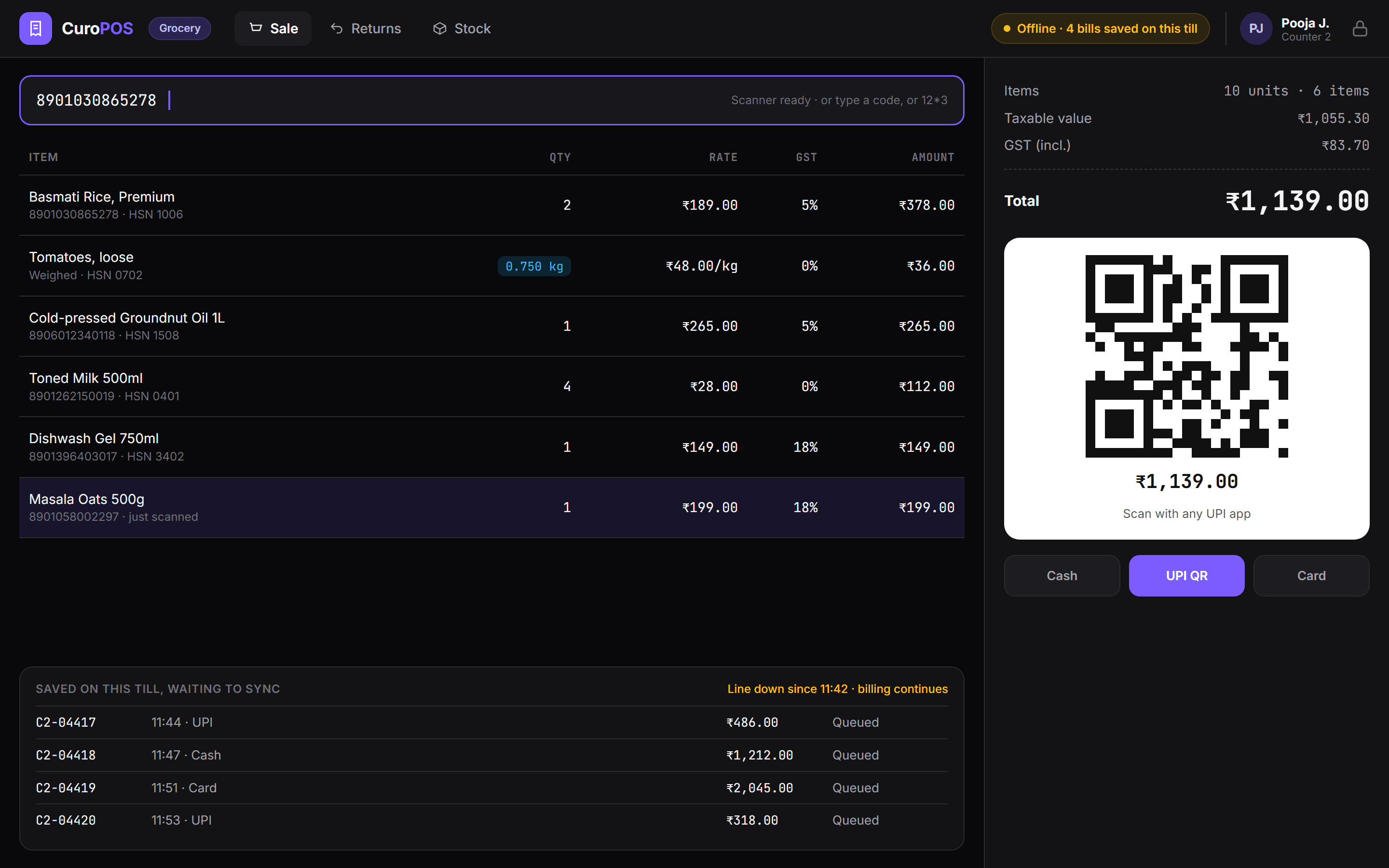The width and height of the screenshot is (1389, 868).
Task: Select the Basmati Rice, Premium row
Action: [492, 205]
